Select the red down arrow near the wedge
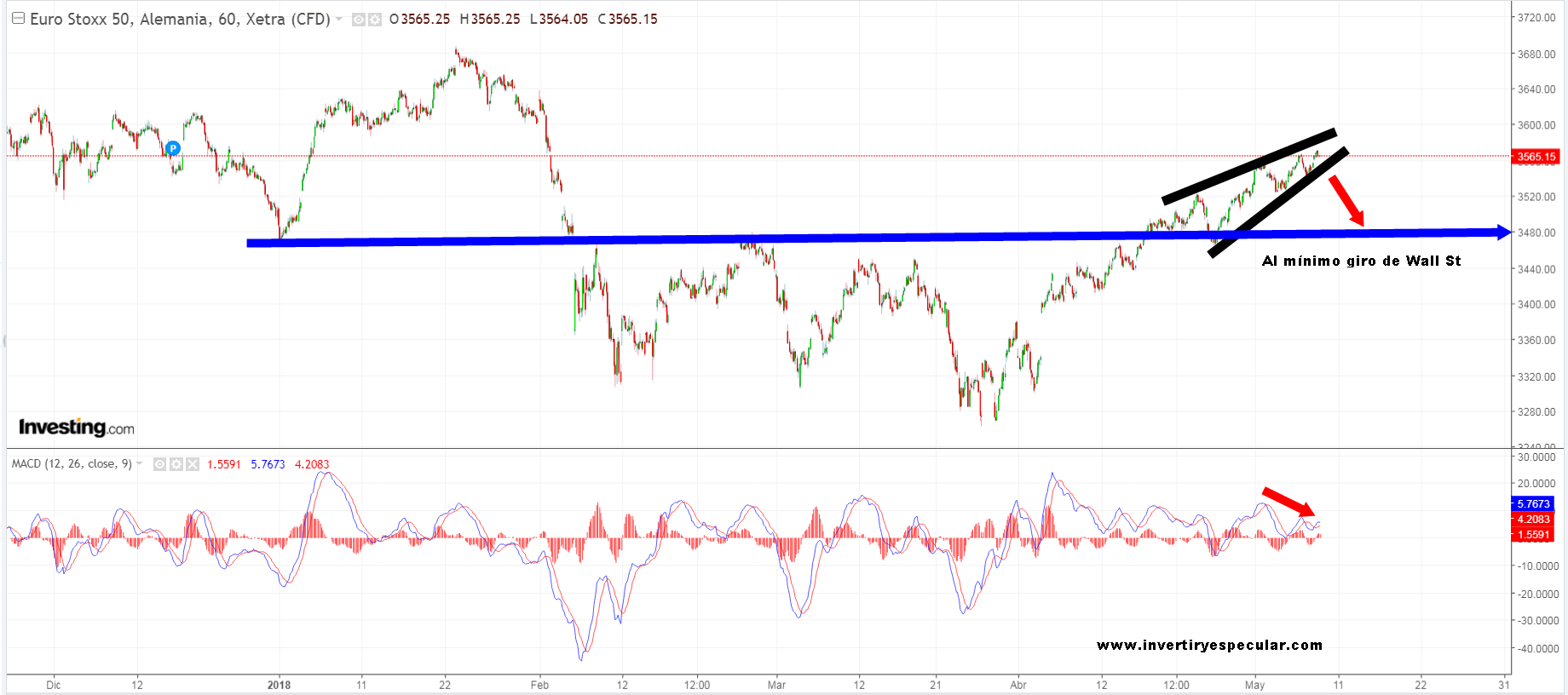Screen dimensions: 1568x695 1347,200
